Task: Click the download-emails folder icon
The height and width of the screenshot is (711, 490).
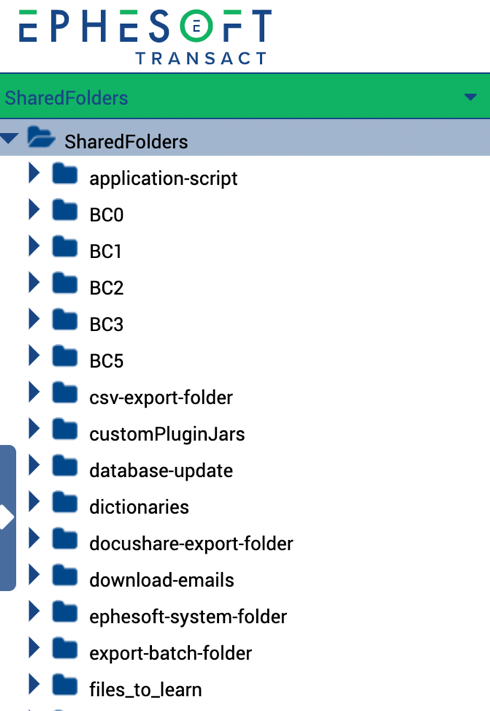Action: (x=65, y=575)
